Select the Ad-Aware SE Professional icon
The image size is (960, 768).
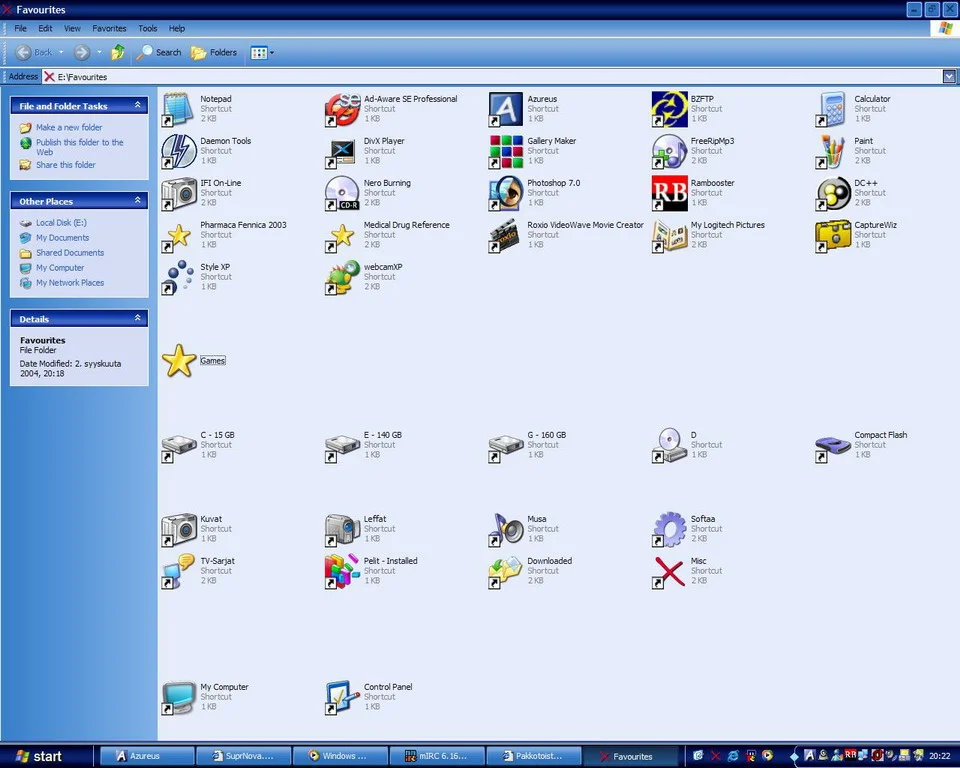click(x=342, y=109)
